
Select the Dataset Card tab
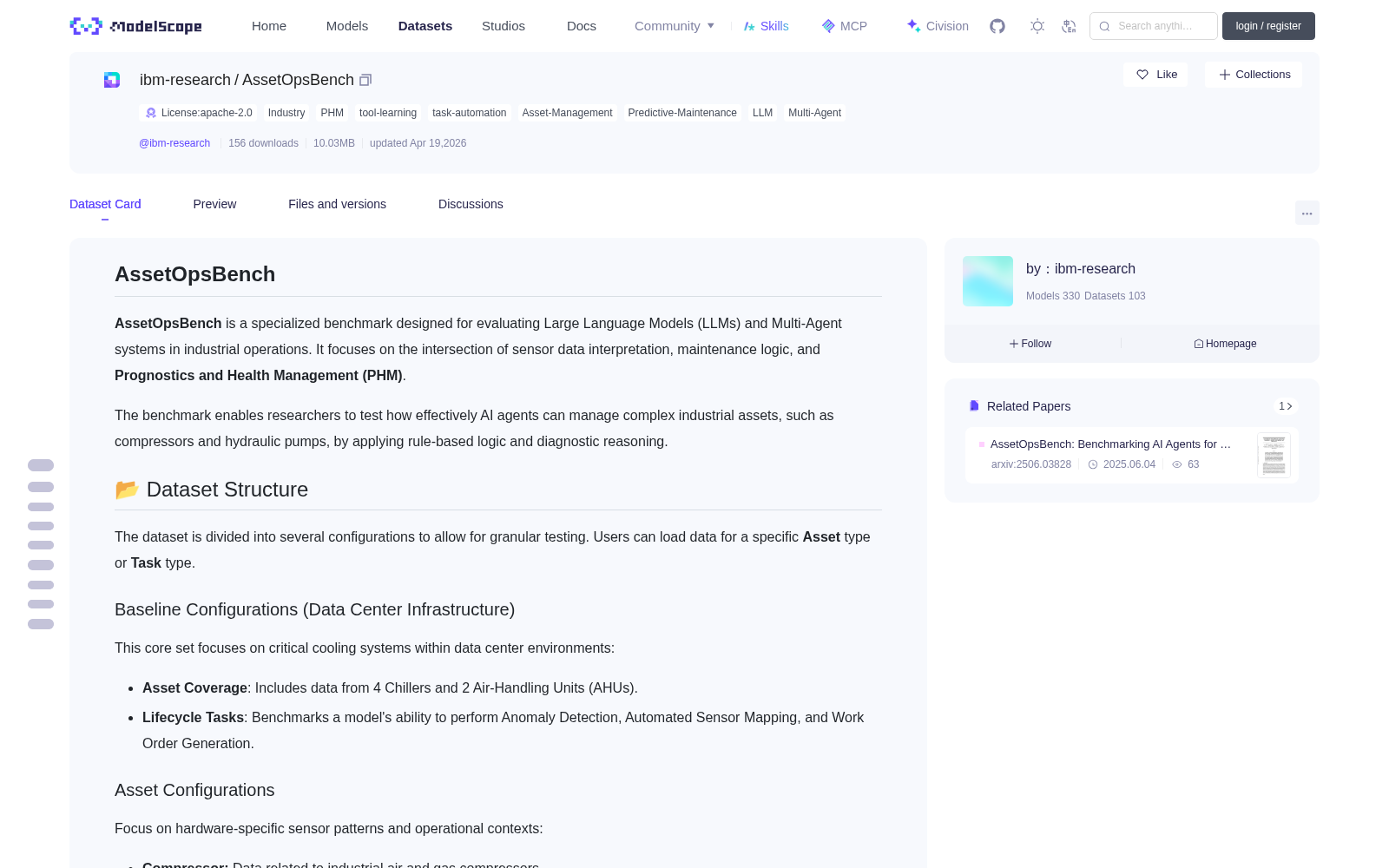click(105, 204)
